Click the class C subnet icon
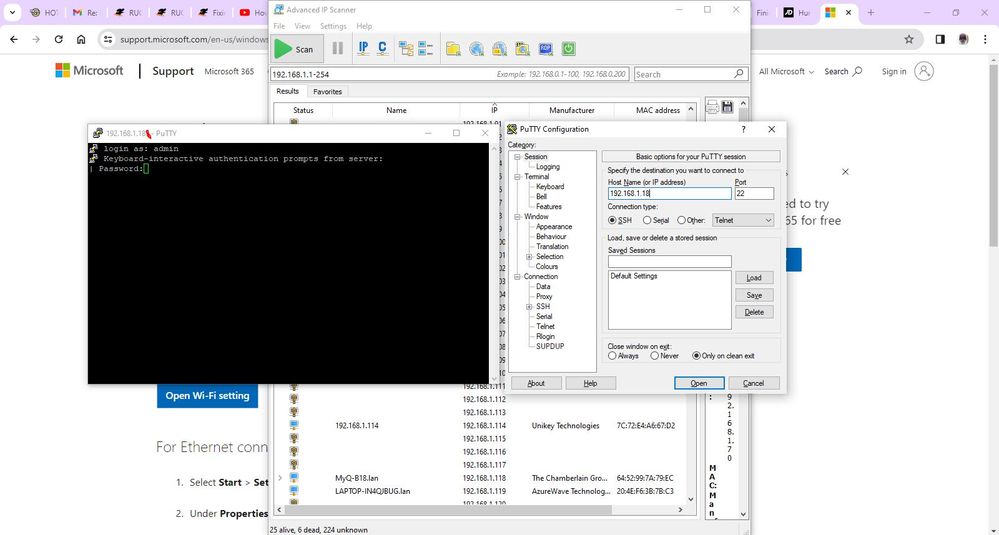The width and height of the screenshot is (999, 535). 383,49
